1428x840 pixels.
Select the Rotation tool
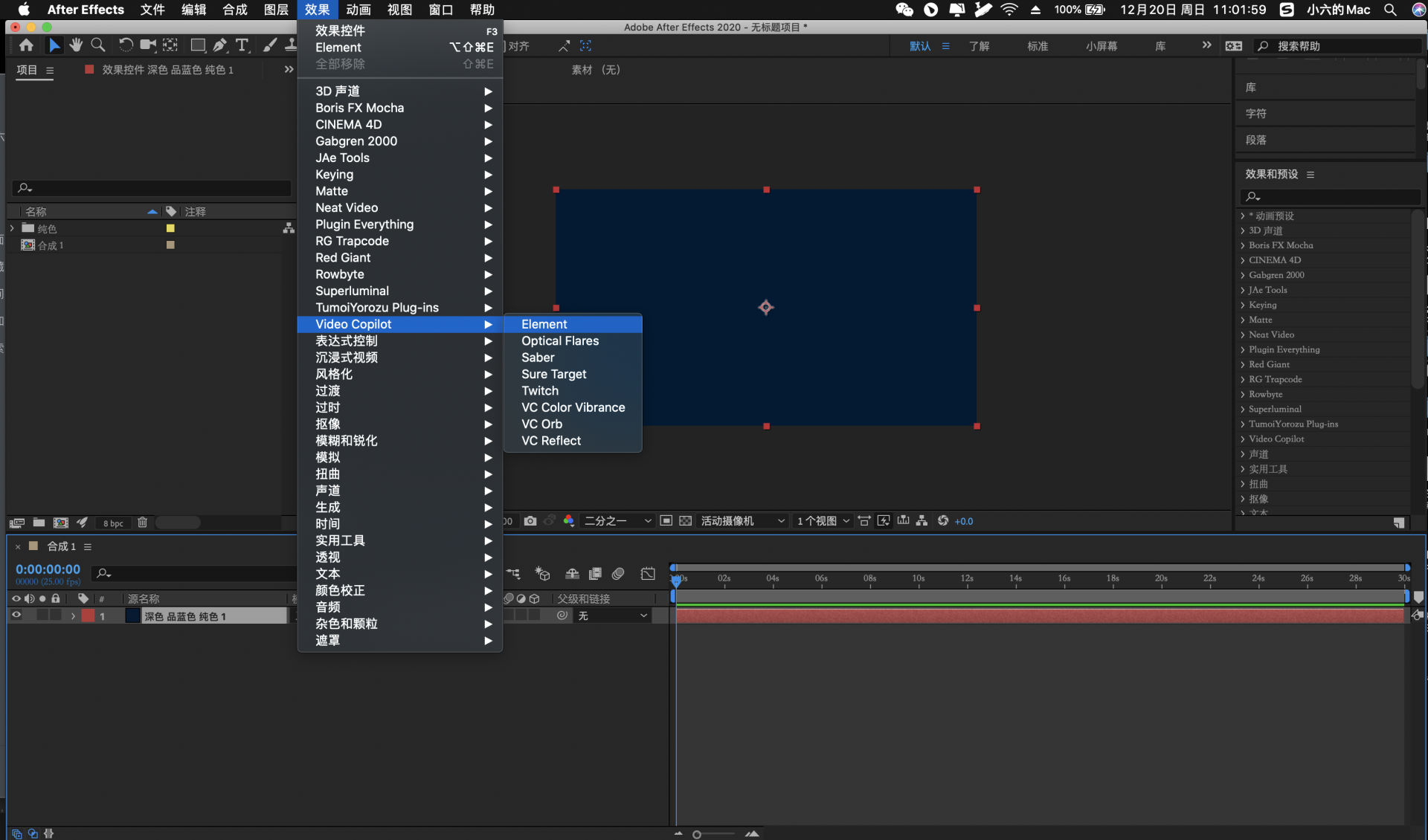[x=126, y=45]
